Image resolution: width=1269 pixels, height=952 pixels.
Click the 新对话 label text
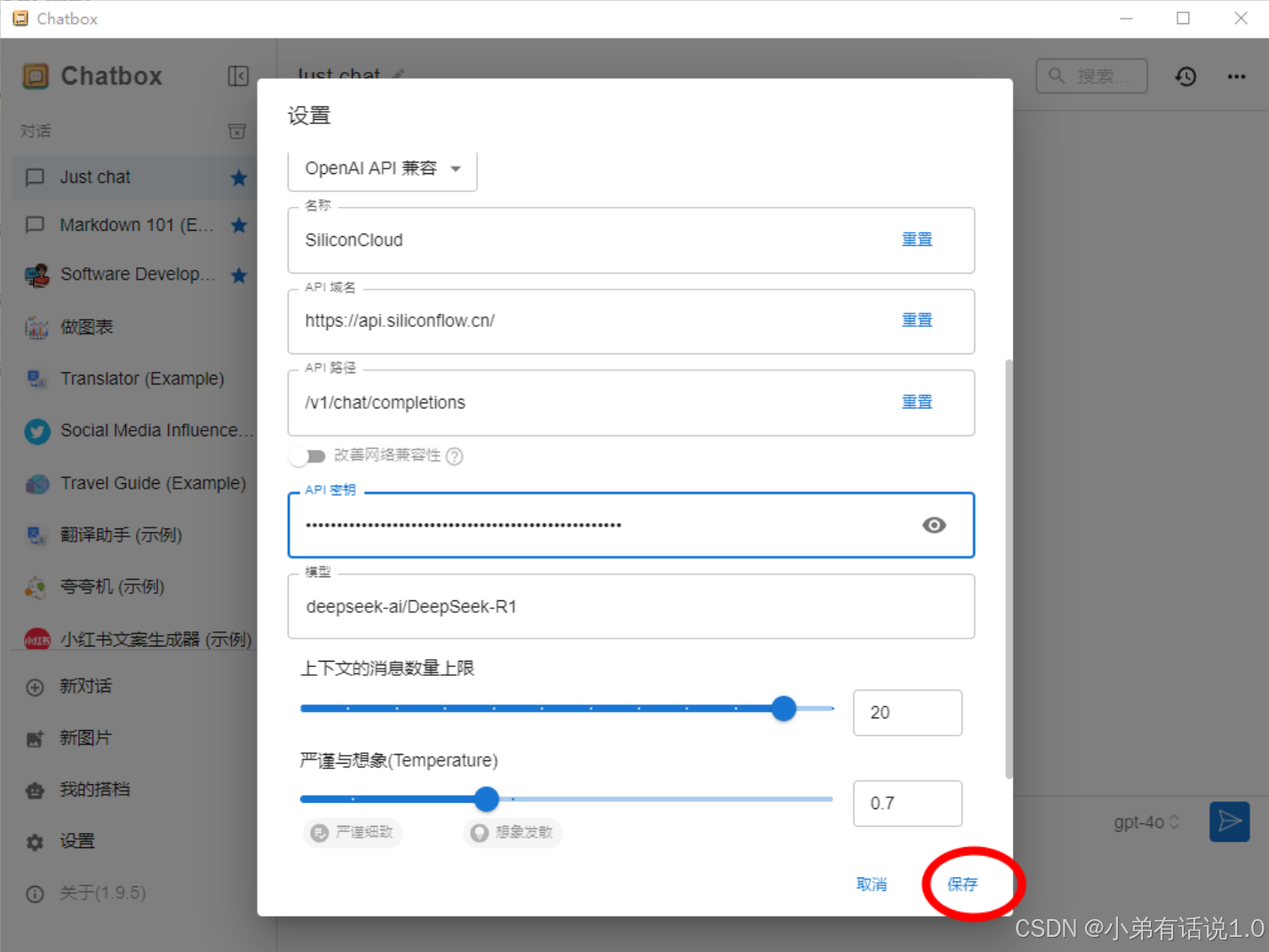[x=86, y=686]
